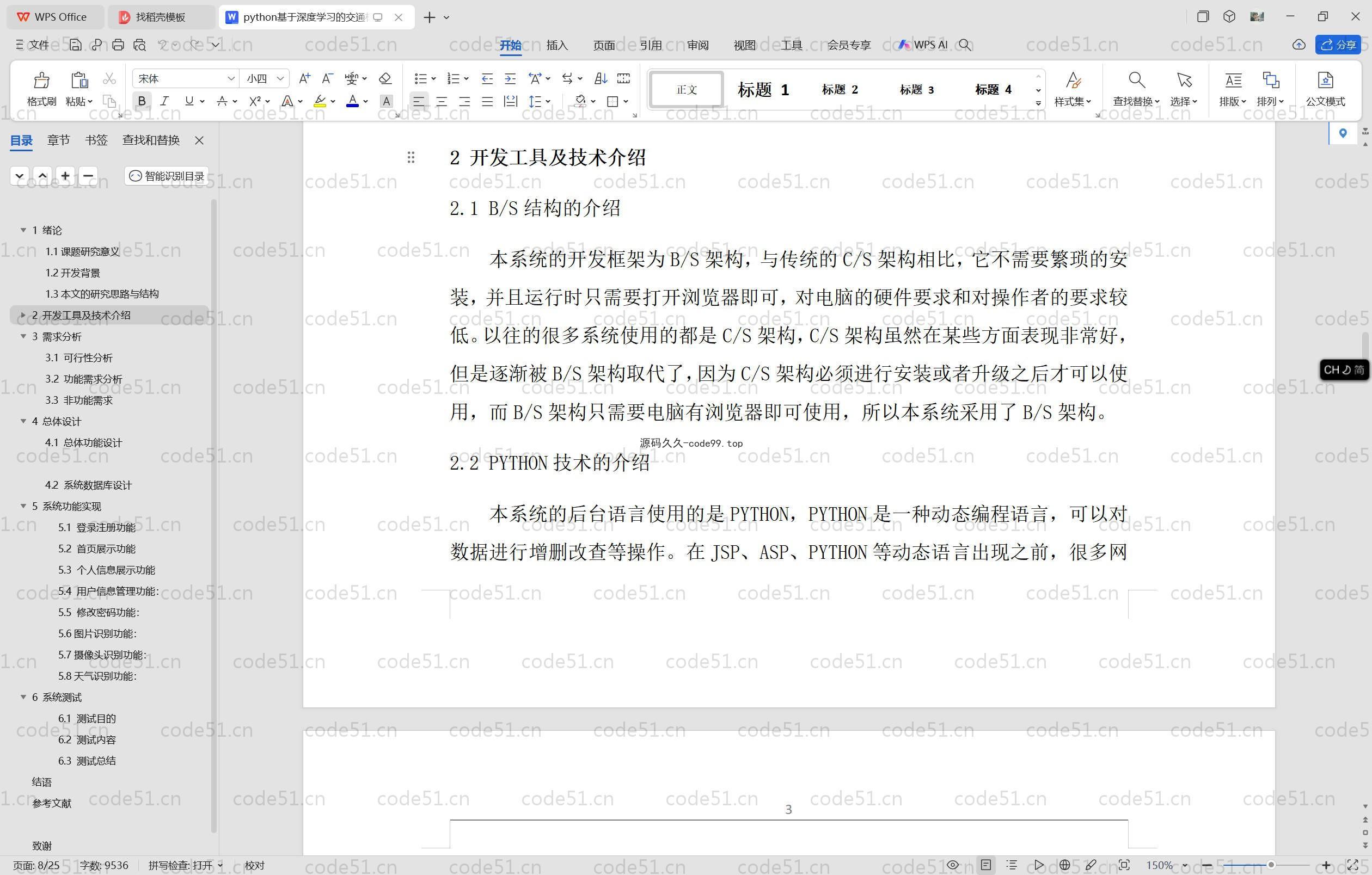Click the cloud upload icon near Share

pyautogui.click(x=1298, y=45)
